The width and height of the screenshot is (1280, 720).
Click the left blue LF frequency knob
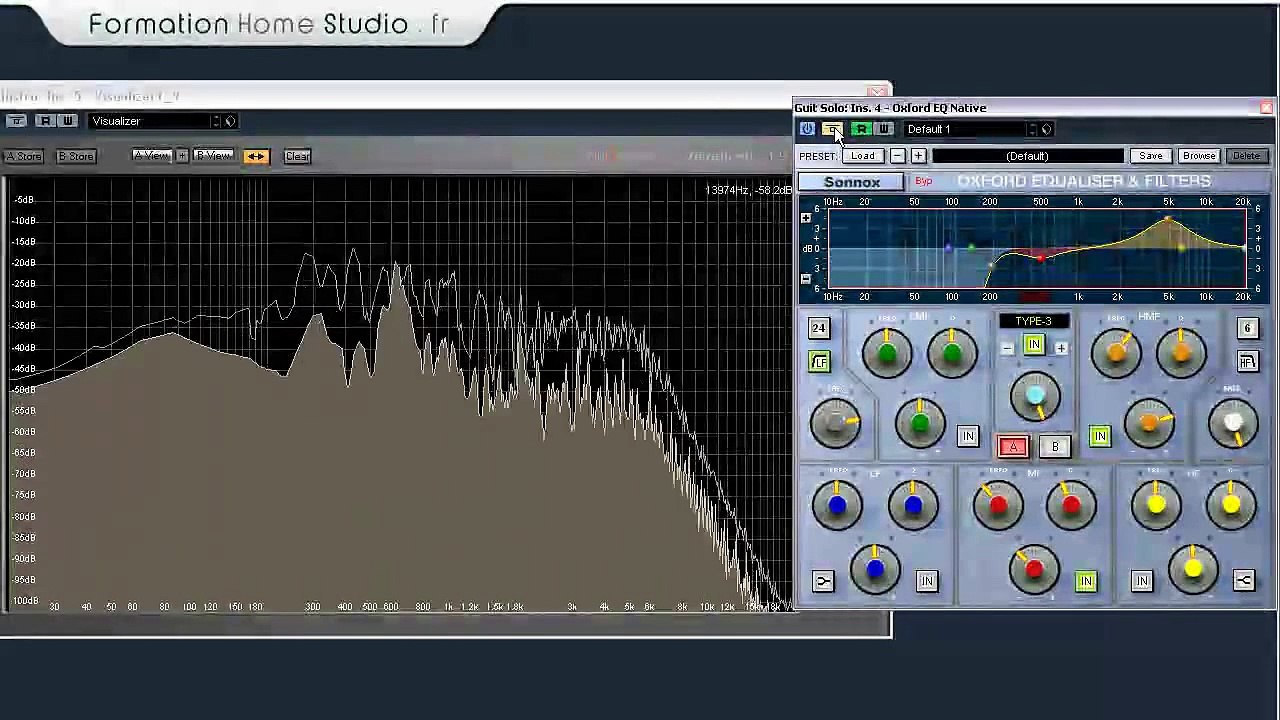[837, 506]
